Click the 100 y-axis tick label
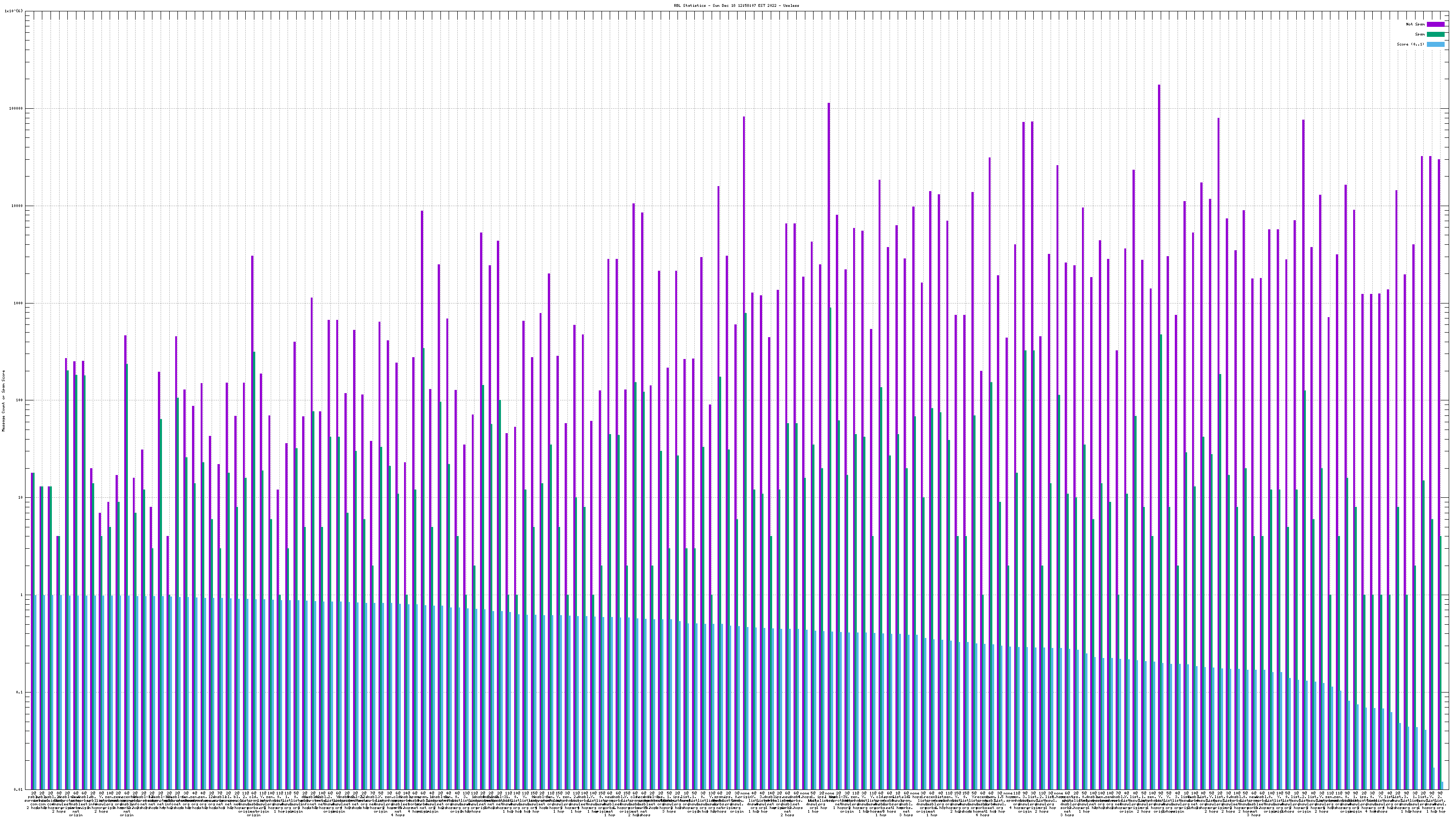 [19, 400]
